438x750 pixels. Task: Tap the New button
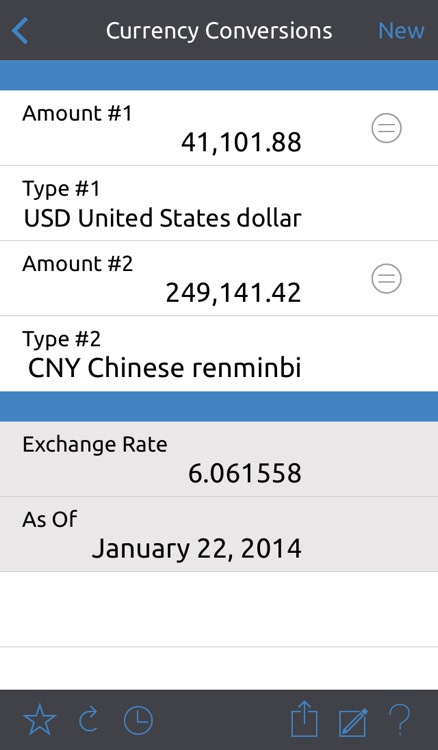point(401,31)
